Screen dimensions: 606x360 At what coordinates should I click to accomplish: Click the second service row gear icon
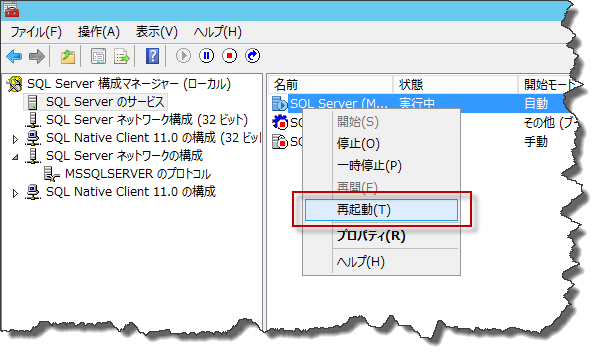click(x=280, y=123)
